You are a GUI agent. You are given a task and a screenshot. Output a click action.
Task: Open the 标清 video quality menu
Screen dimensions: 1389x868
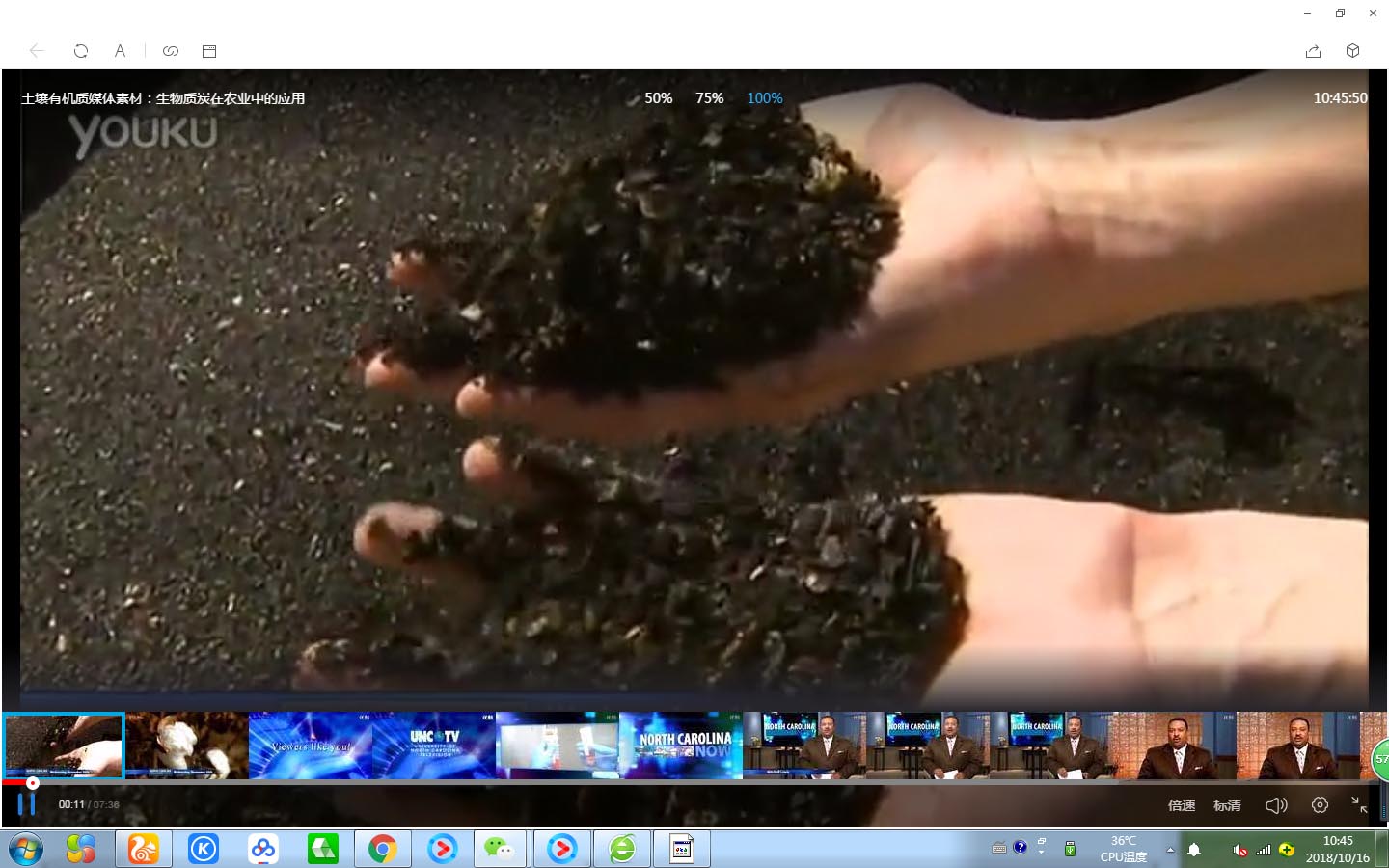click(x=1227, y=805)
